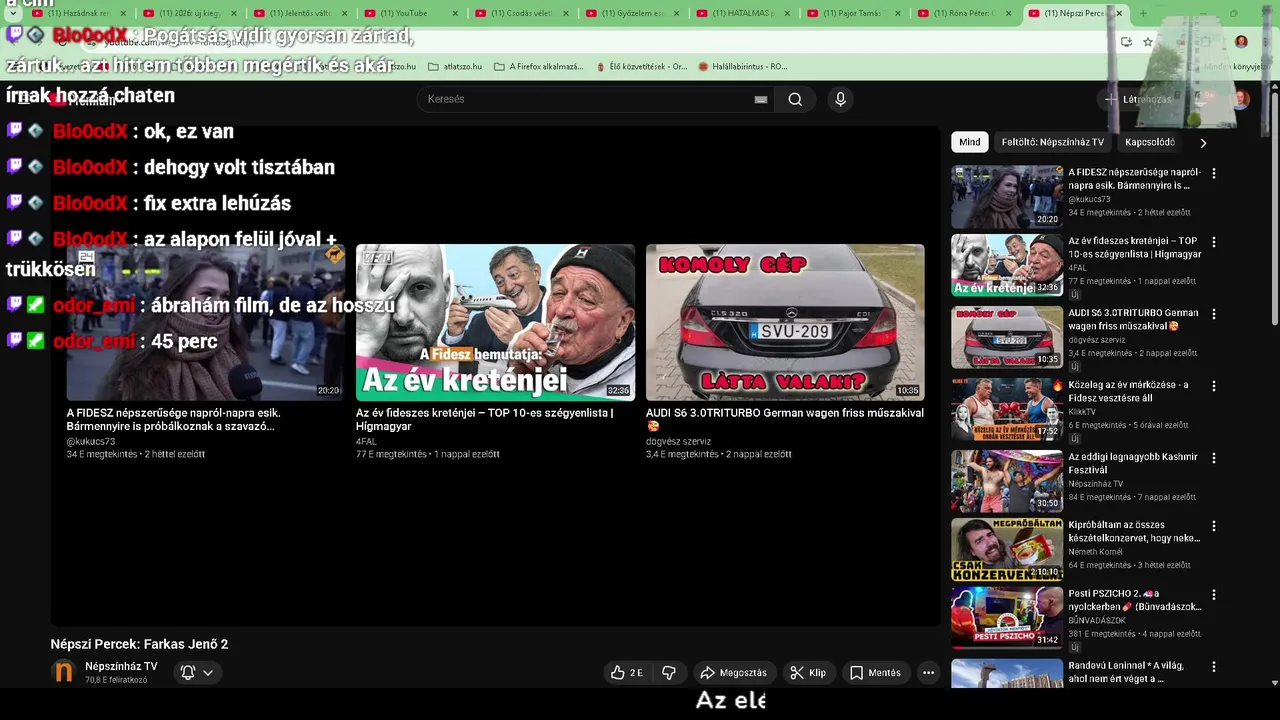Open the atlatszo.hu bookmark folder
This screenshot has width=1280, height=720.
455,67
